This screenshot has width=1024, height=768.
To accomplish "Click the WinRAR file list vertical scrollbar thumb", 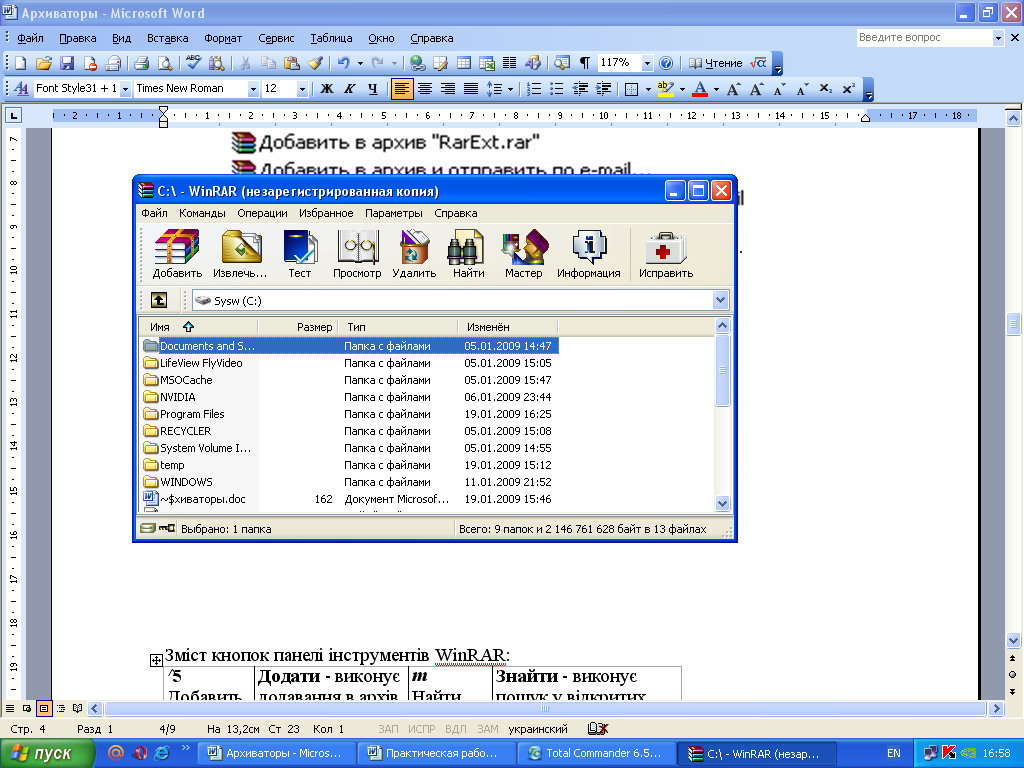I will tap(722, 370).
